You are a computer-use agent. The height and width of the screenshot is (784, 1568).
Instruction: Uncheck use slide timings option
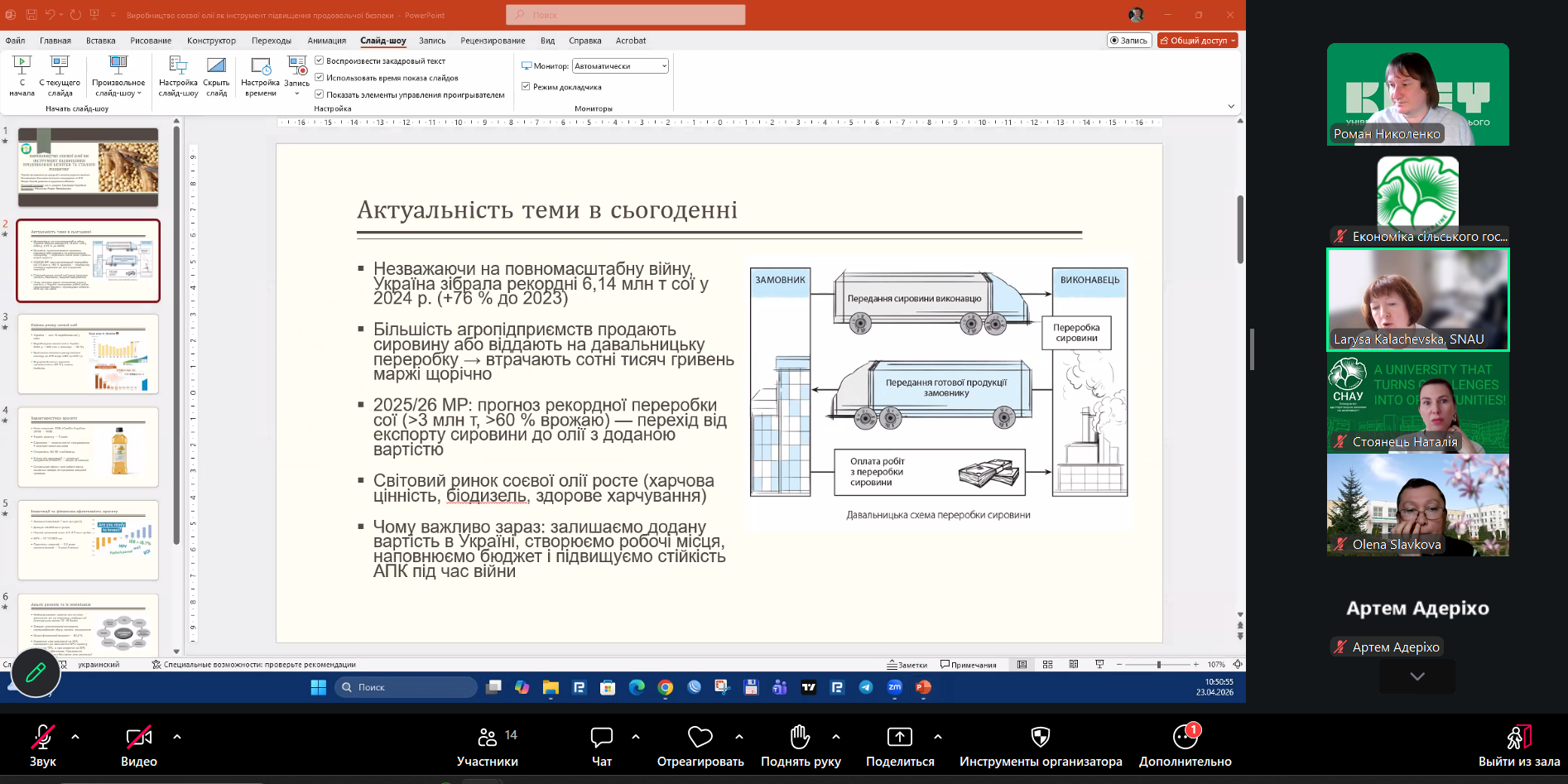coord(320,78)
